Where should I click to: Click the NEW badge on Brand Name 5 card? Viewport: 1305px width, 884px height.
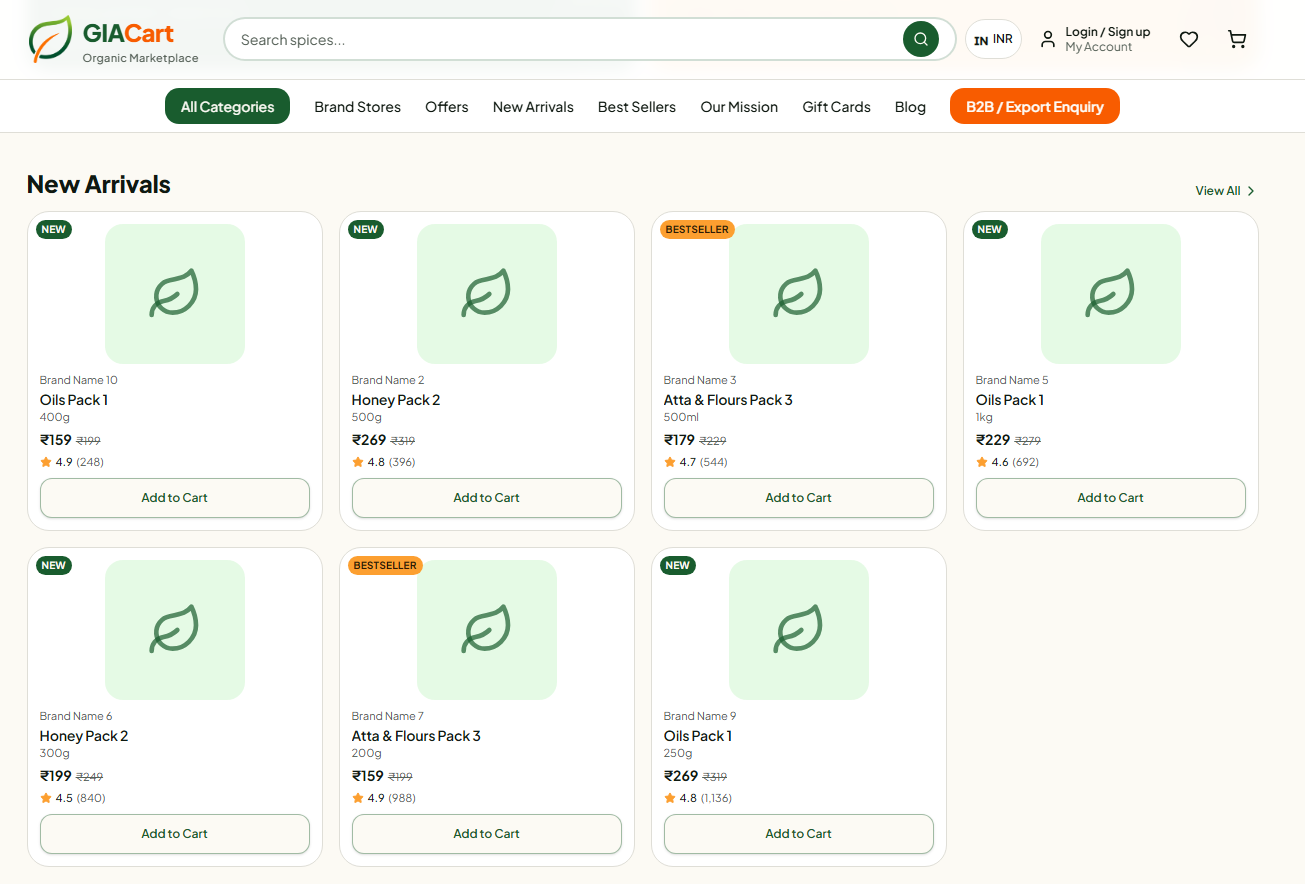(990, 230)
